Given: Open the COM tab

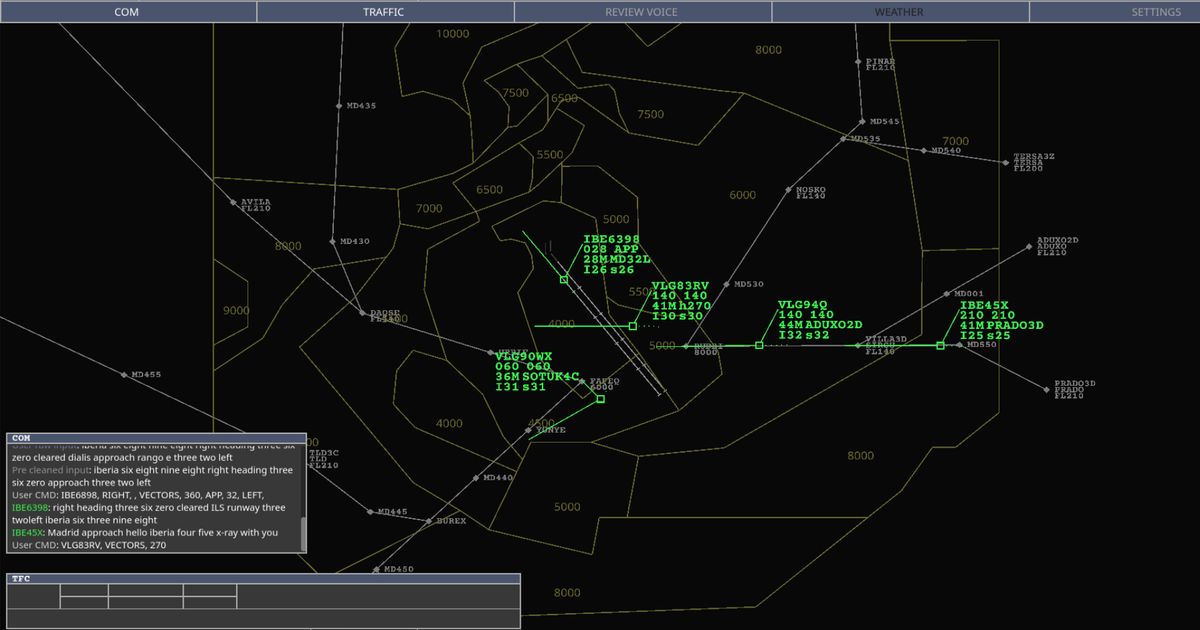Looking at the screenshot, I should point(128,12).
